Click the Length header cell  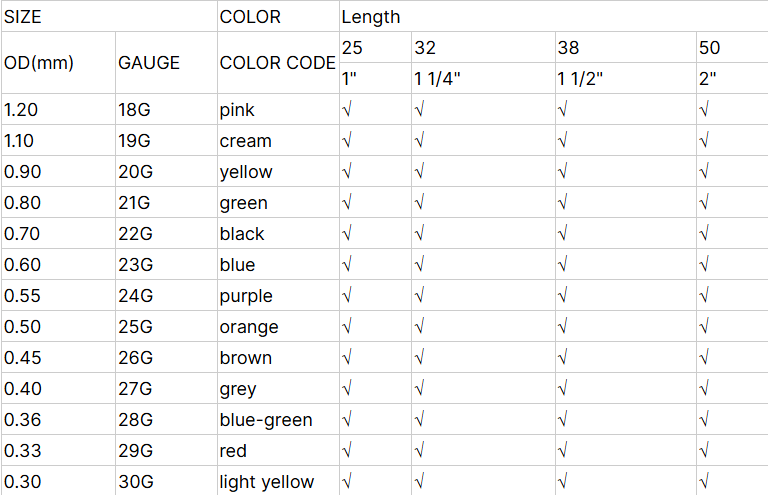pos(371,17)
